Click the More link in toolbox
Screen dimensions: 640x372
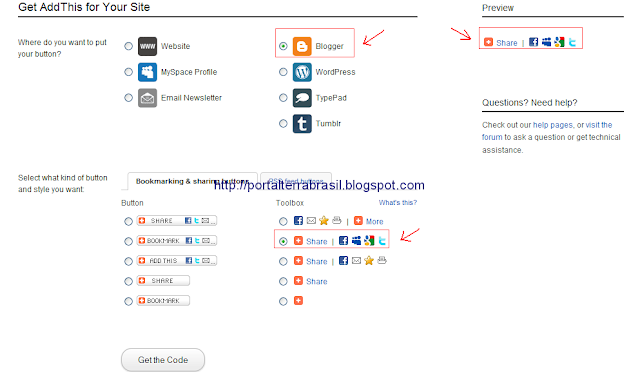374,221
